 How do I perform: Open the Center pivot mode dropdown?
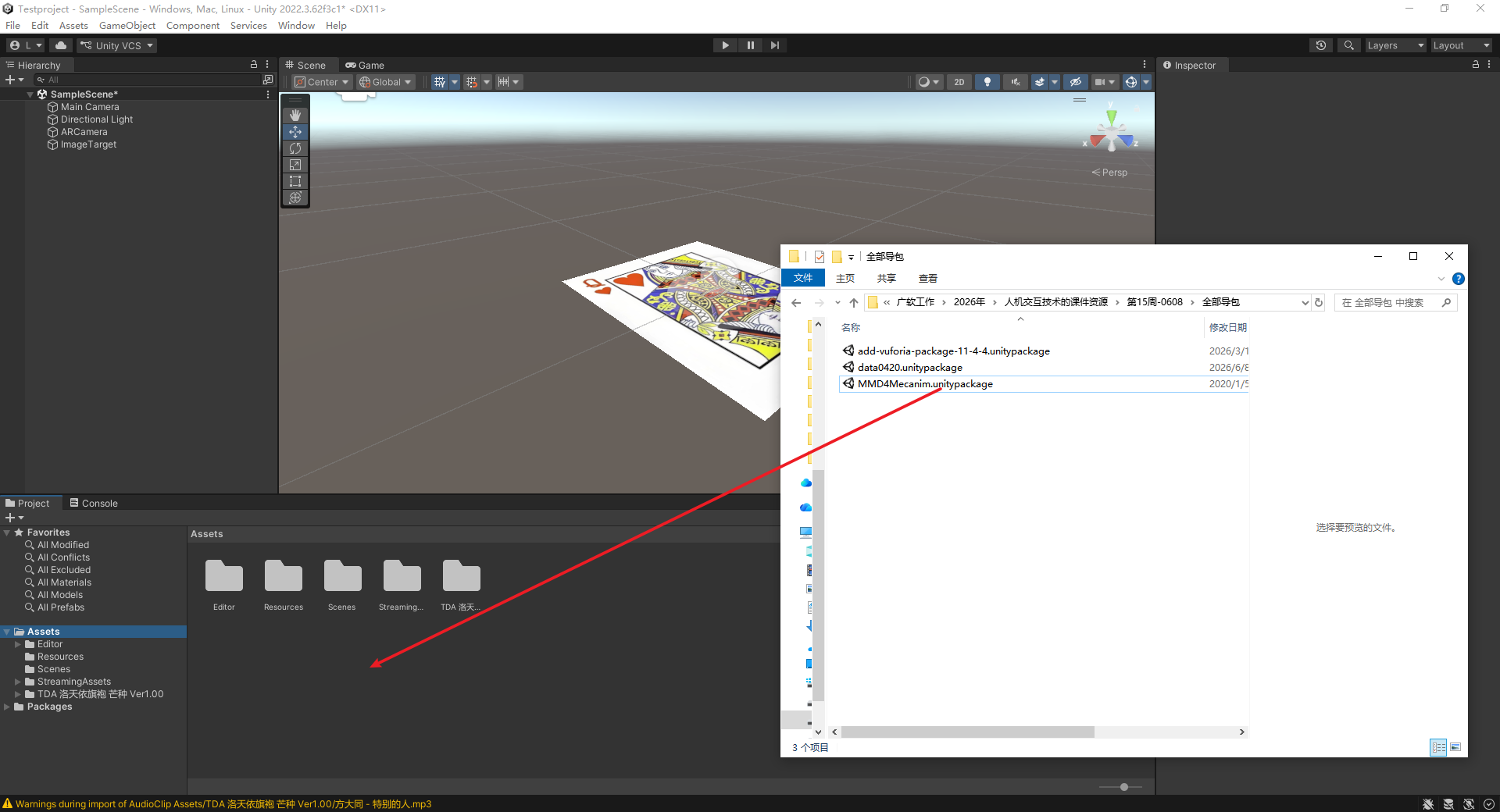coord(322,82)
